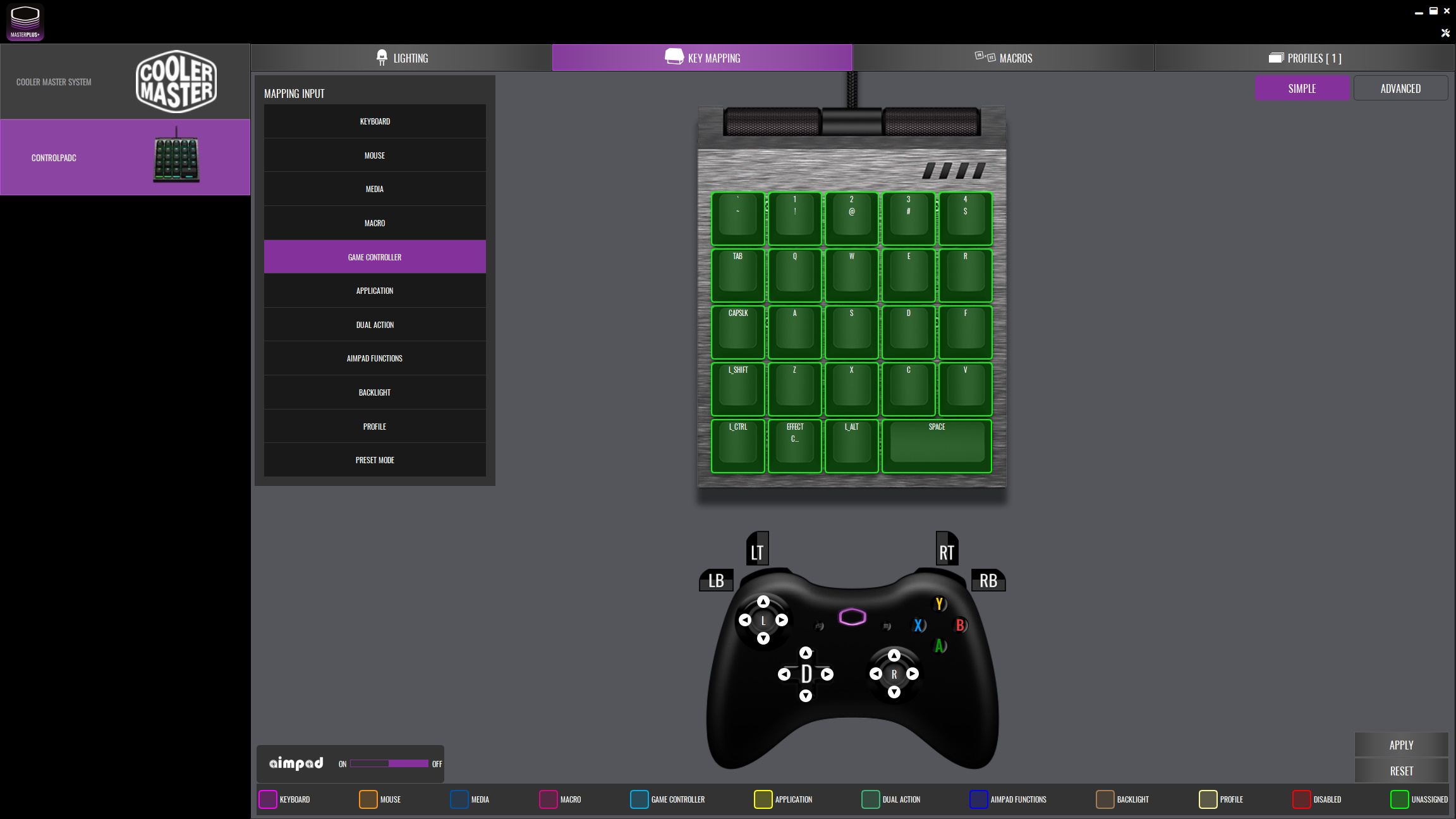Click the purple Cooler Master home button
Viewport: 1456px width, 819px height.
[x=852, y=617]
